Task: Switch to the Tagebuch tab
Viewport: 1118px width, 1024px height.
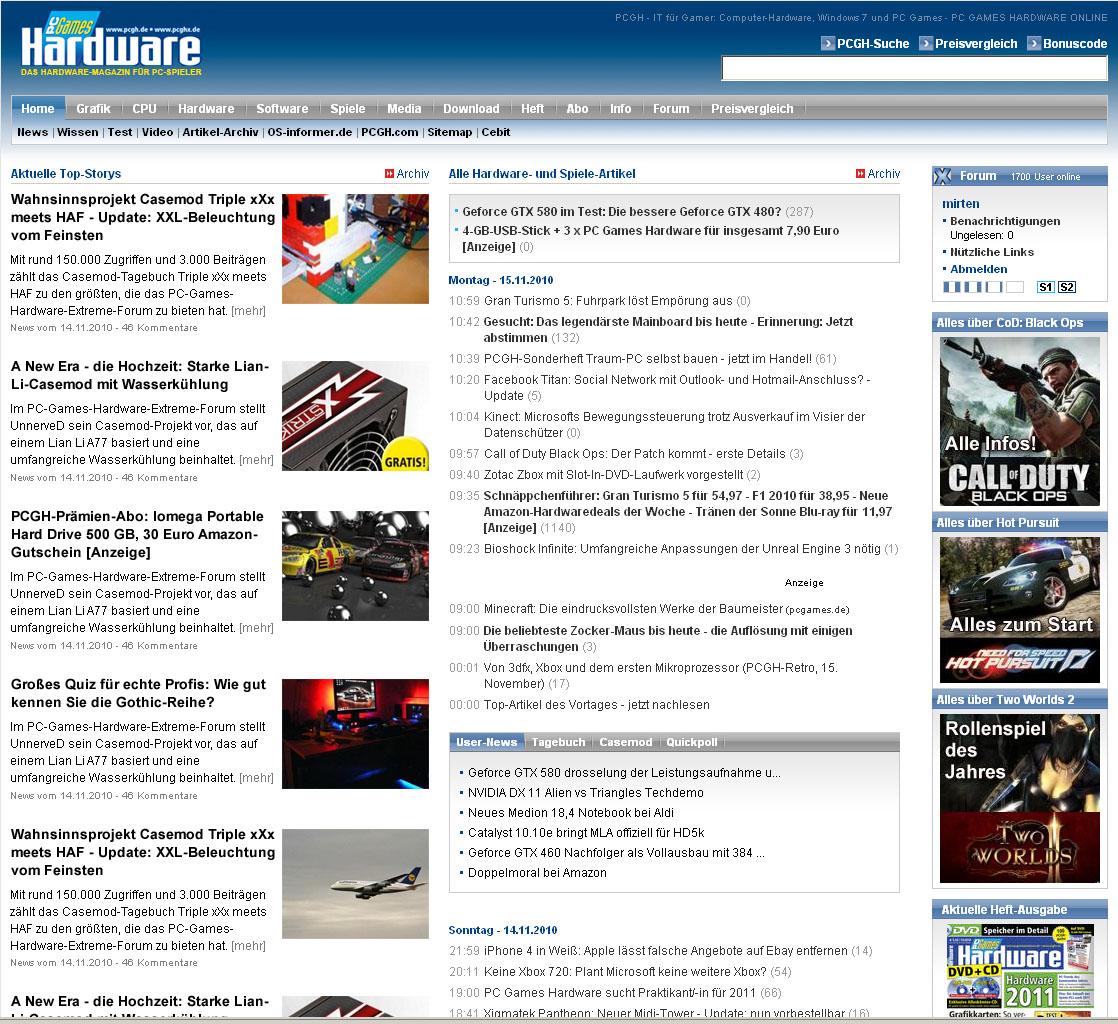Action: coord(558,742)
